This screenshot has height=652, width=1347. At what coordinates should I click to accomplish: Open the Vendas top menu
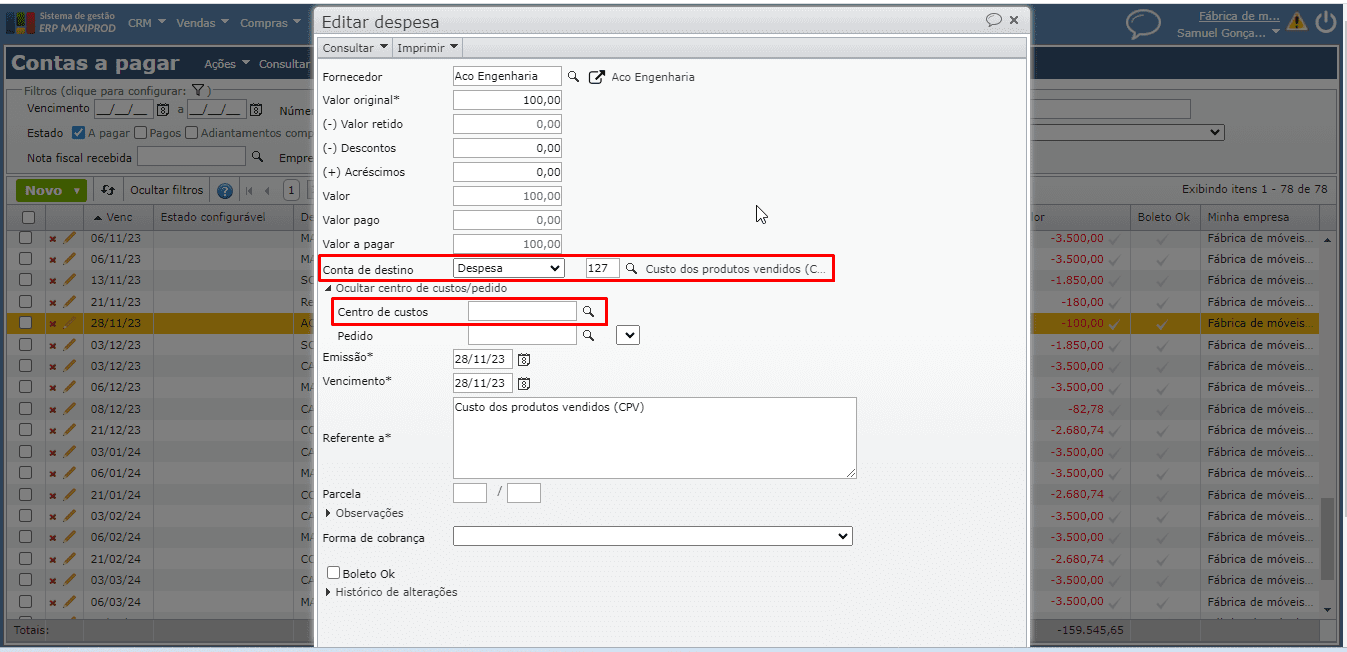coord(202,22)
